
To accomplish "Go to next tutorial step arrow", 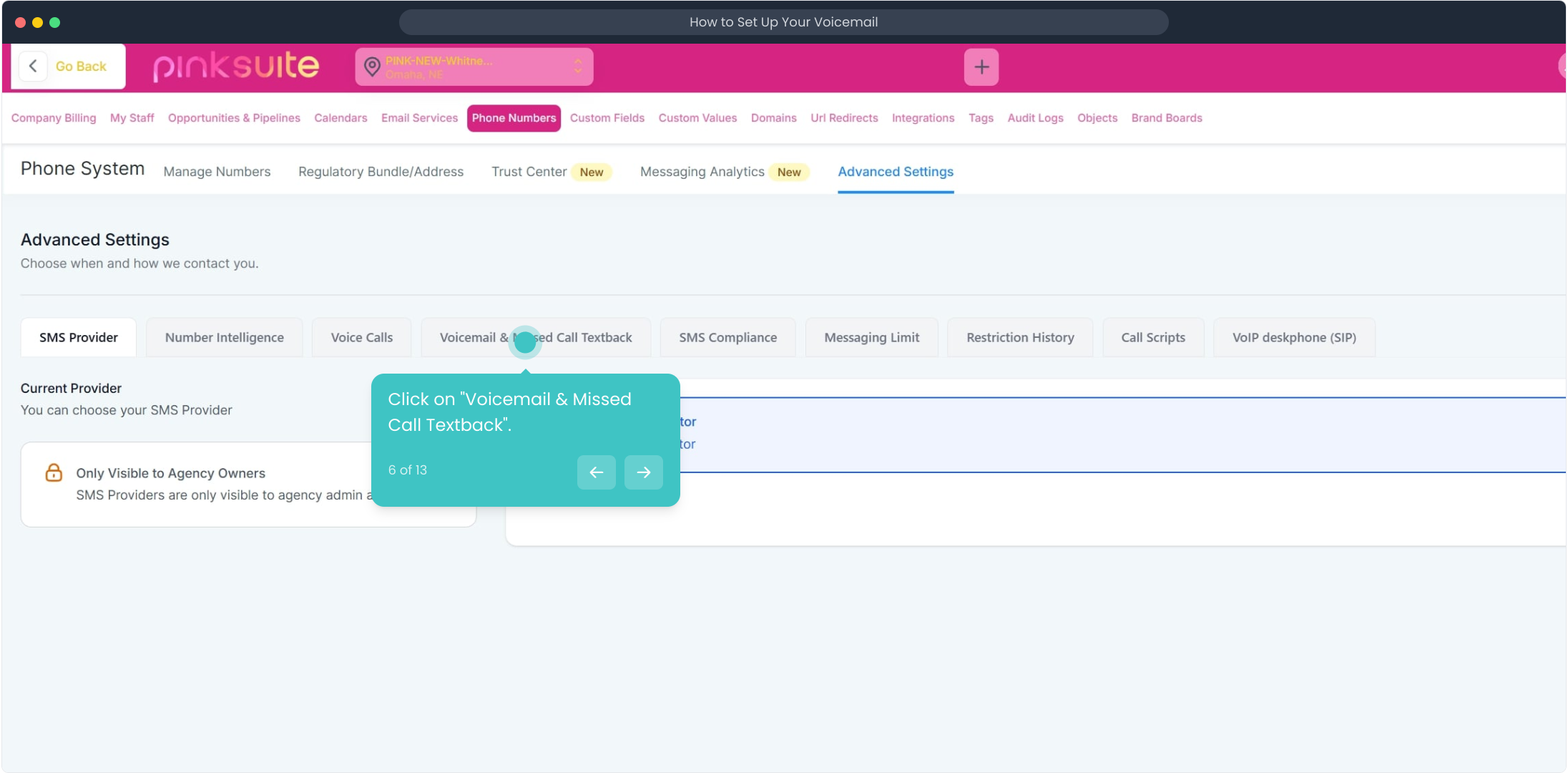I will click(643, 472).
